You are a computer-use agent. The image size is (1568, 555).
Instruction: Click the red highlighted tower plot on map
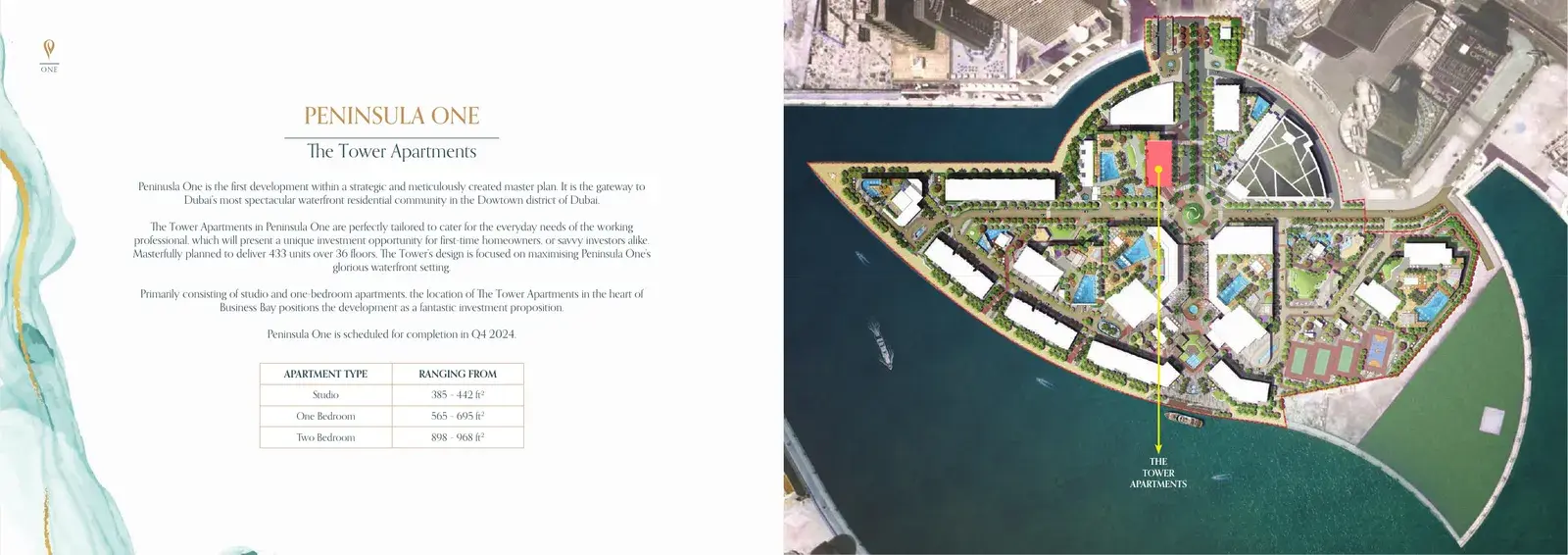(1159, 162)
